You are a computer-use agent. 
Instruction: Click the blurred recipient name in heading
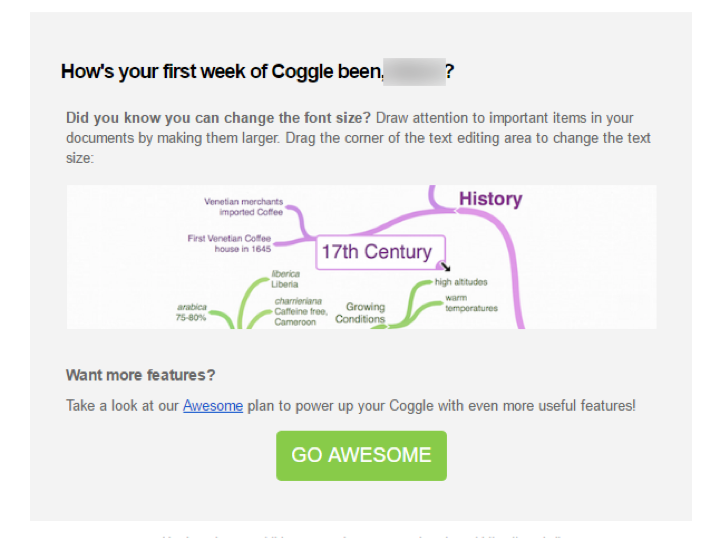pyautogui.click(x=414, y=71)
